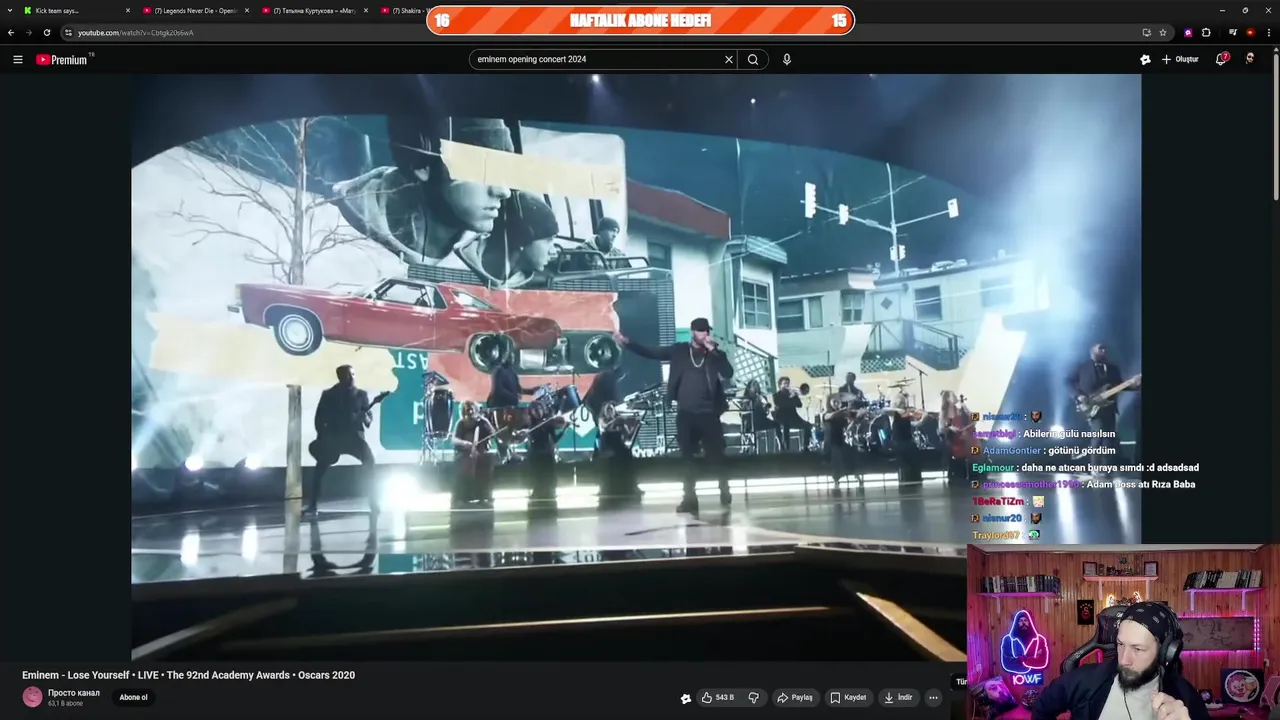Open media control toolbar icon
Screen dimensions: 1280x720
coord(1233,32)
